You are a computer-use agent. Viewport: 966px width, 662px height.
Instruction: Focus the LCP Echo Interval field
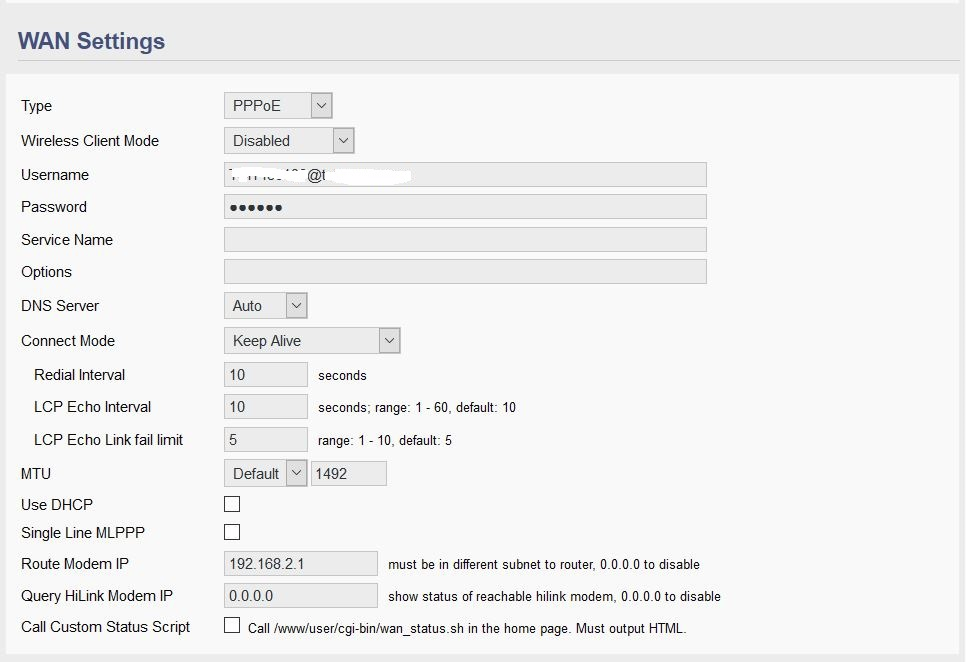coord(266,407)
